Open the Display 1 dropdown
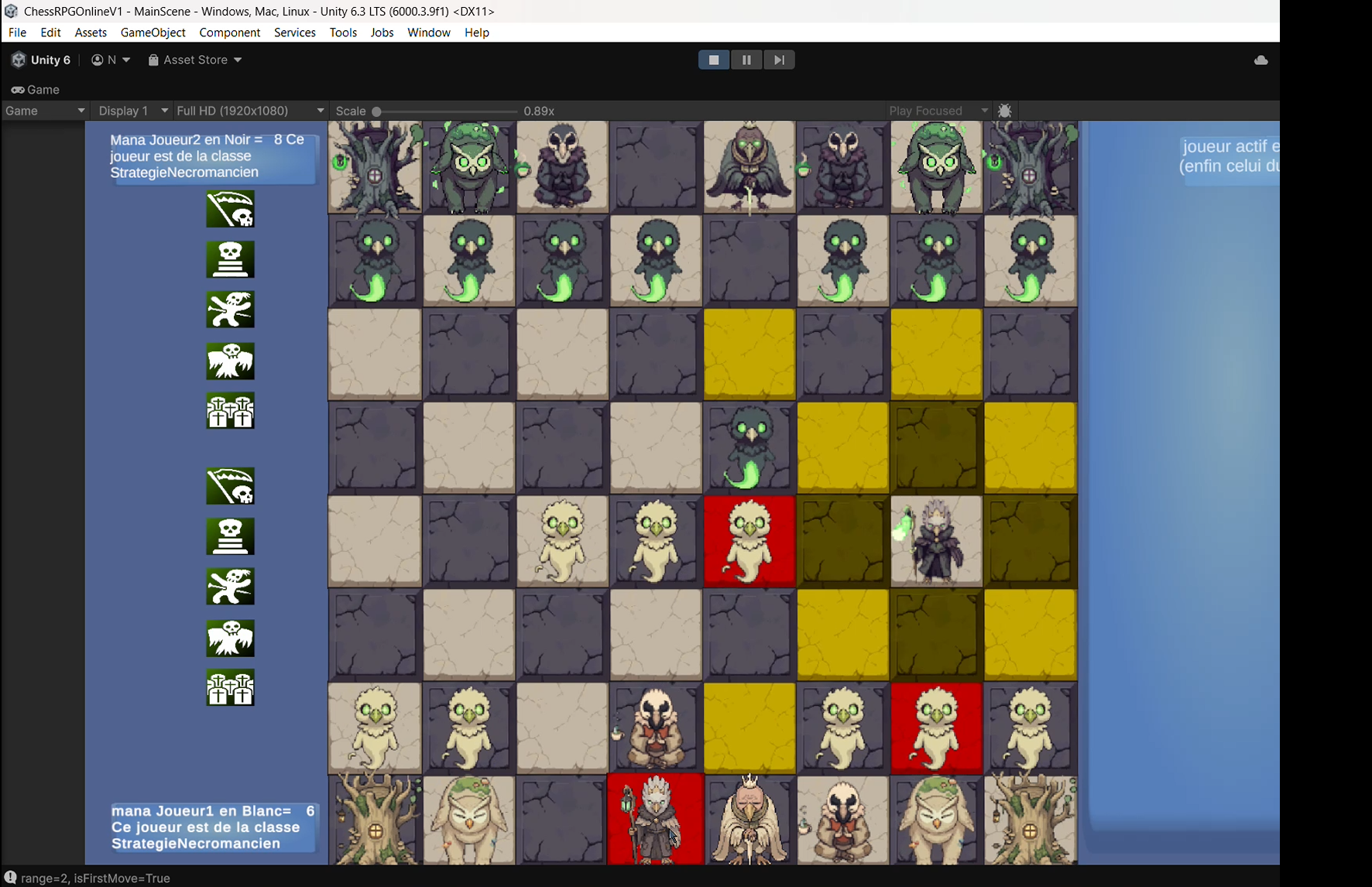Screen dimensions: 1372x887 pos(132,111)
